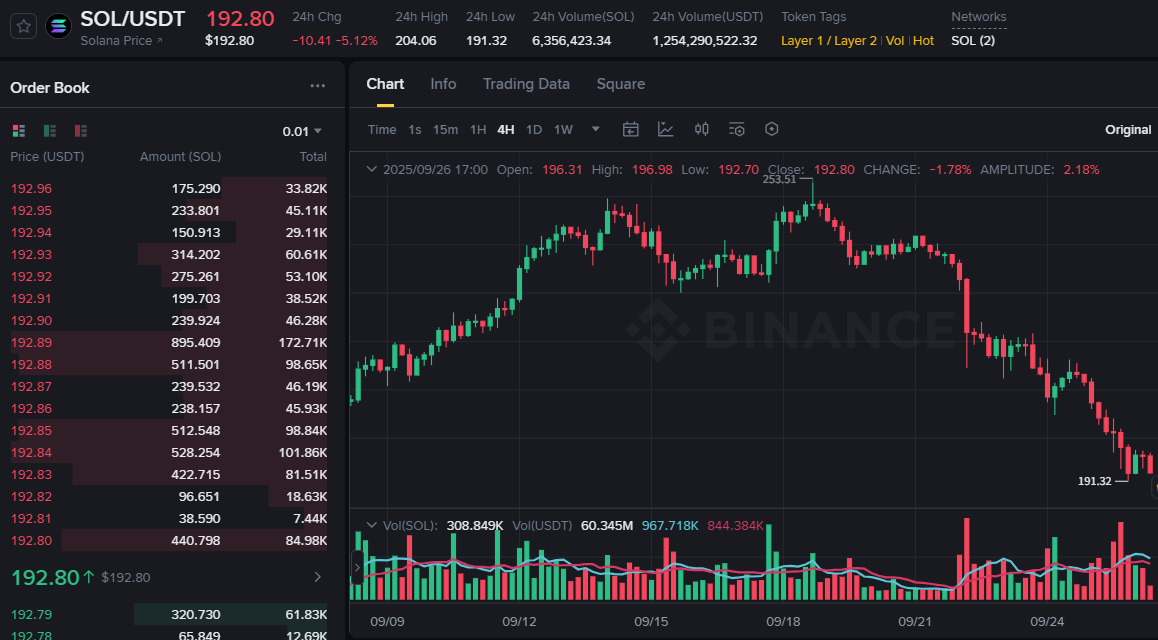The height and width of the screenshot is (640, 1158).
Task: Switch to the Chart tab
Action: point(385,84)
